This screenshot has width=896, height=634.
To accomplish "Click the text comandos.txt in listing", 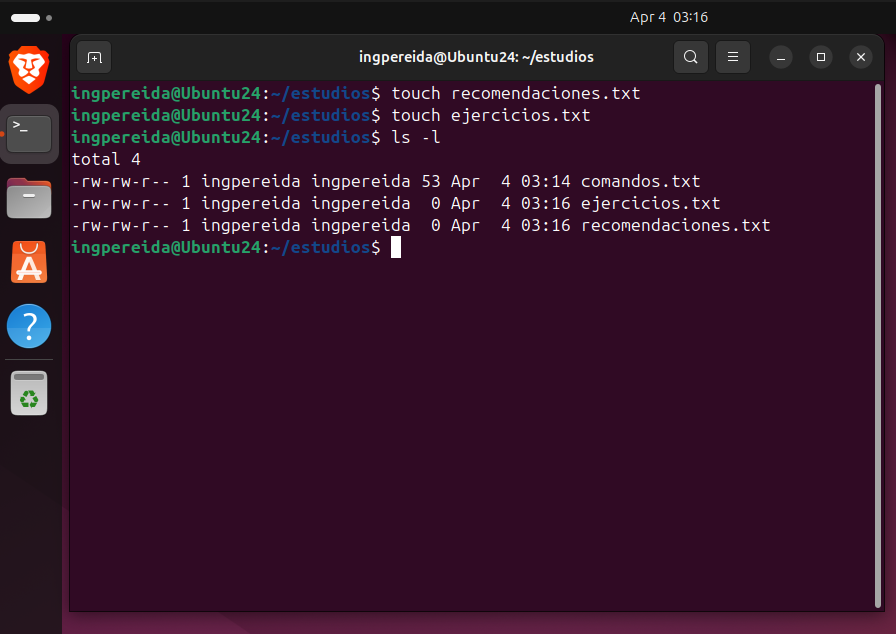I will [641, 182].
